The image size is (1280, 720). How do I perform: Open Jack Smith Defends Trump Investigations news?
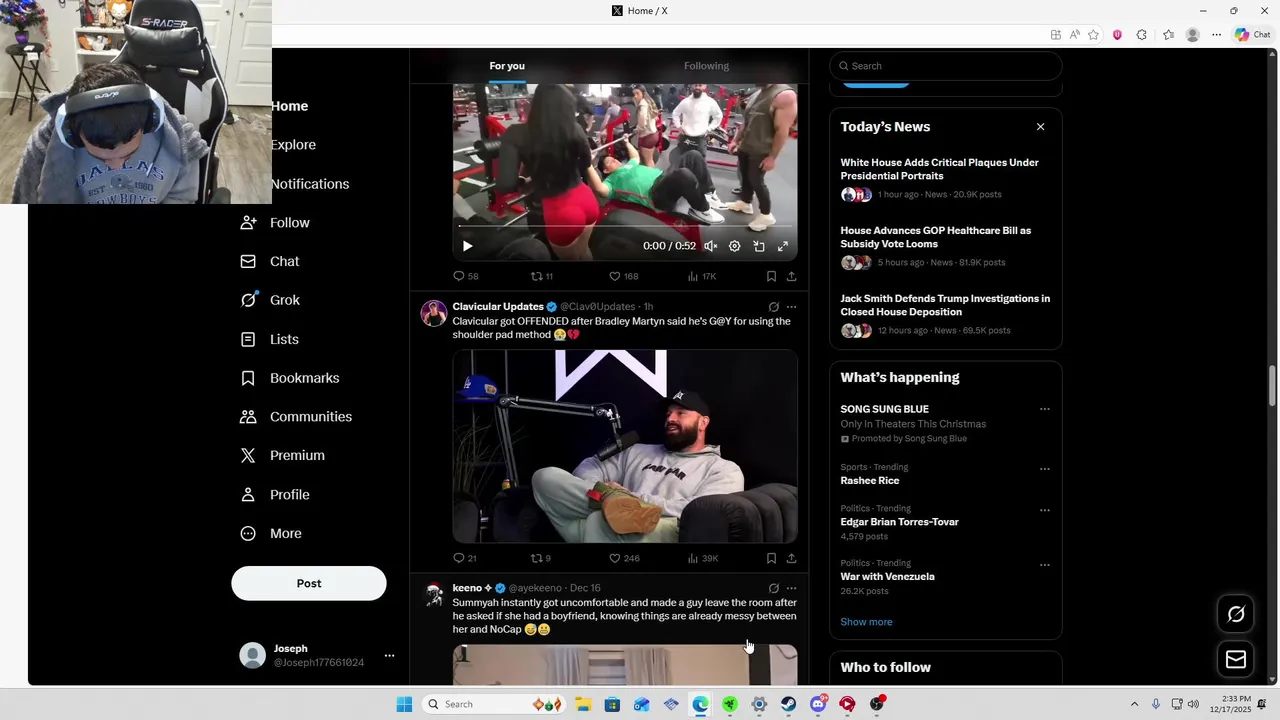[945, 314]
